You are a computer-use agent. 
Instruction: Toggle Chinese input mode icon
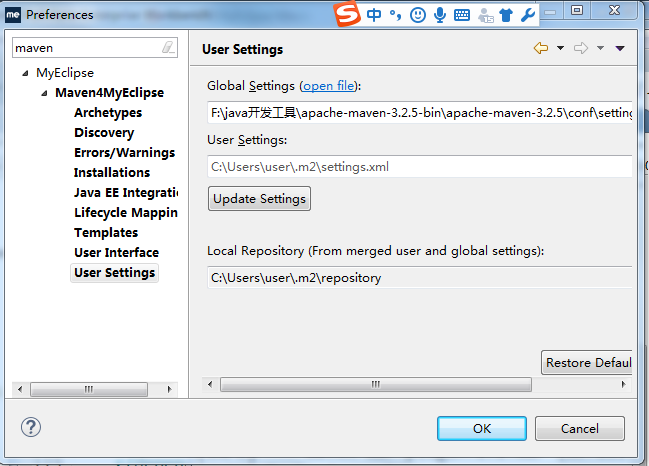[374, 15]
